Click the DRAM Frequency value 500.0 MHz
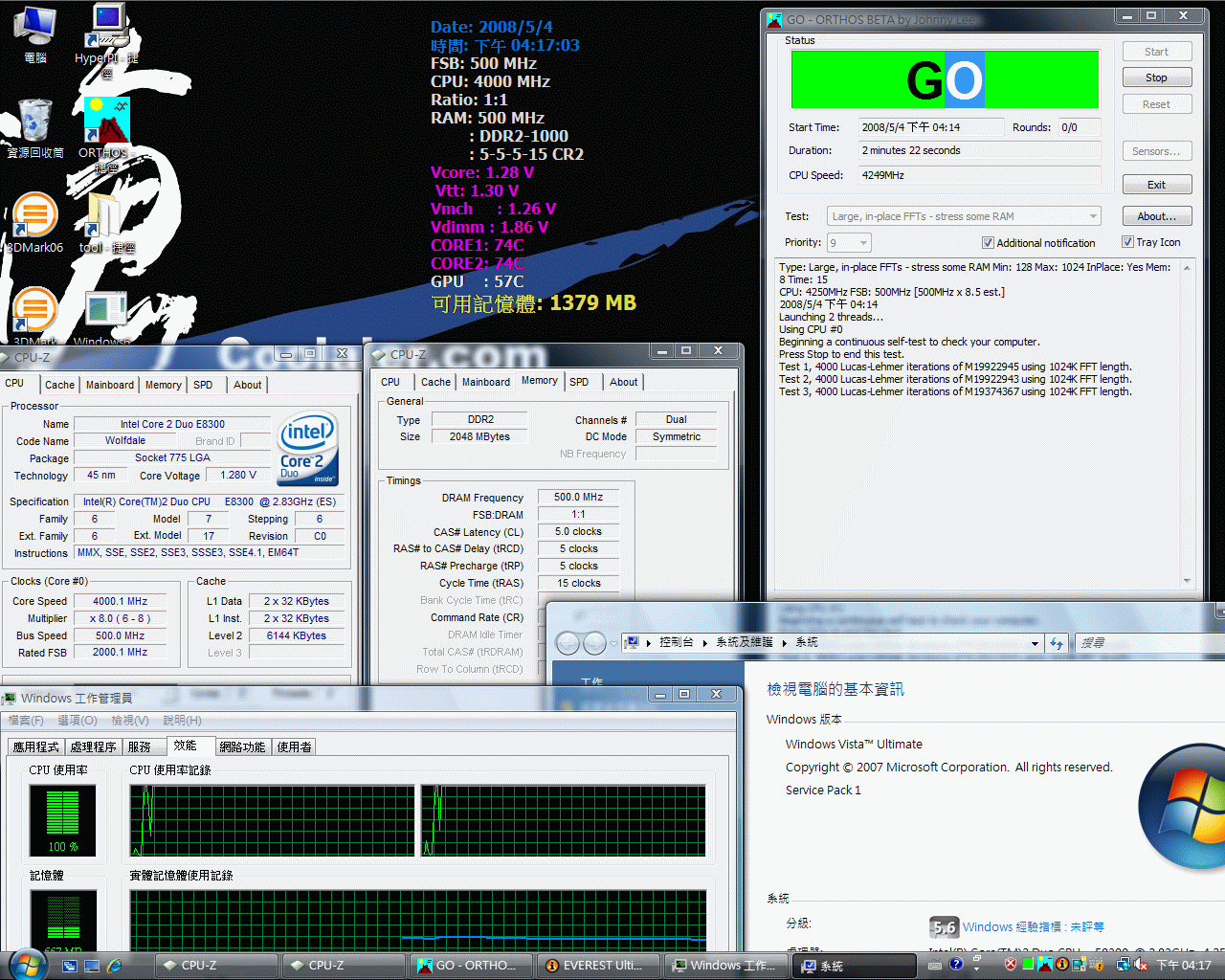Image resolution: width=1225 pixels, height=980 pixels. [578, 498]
